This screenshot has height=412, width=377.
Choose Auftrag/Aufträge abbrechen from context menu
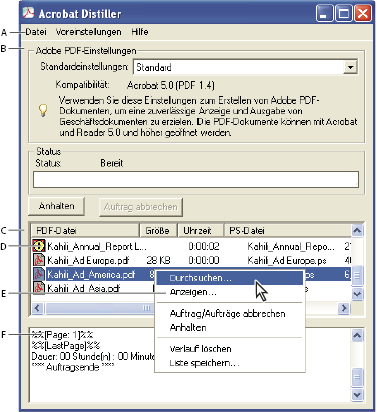point(230,314)
